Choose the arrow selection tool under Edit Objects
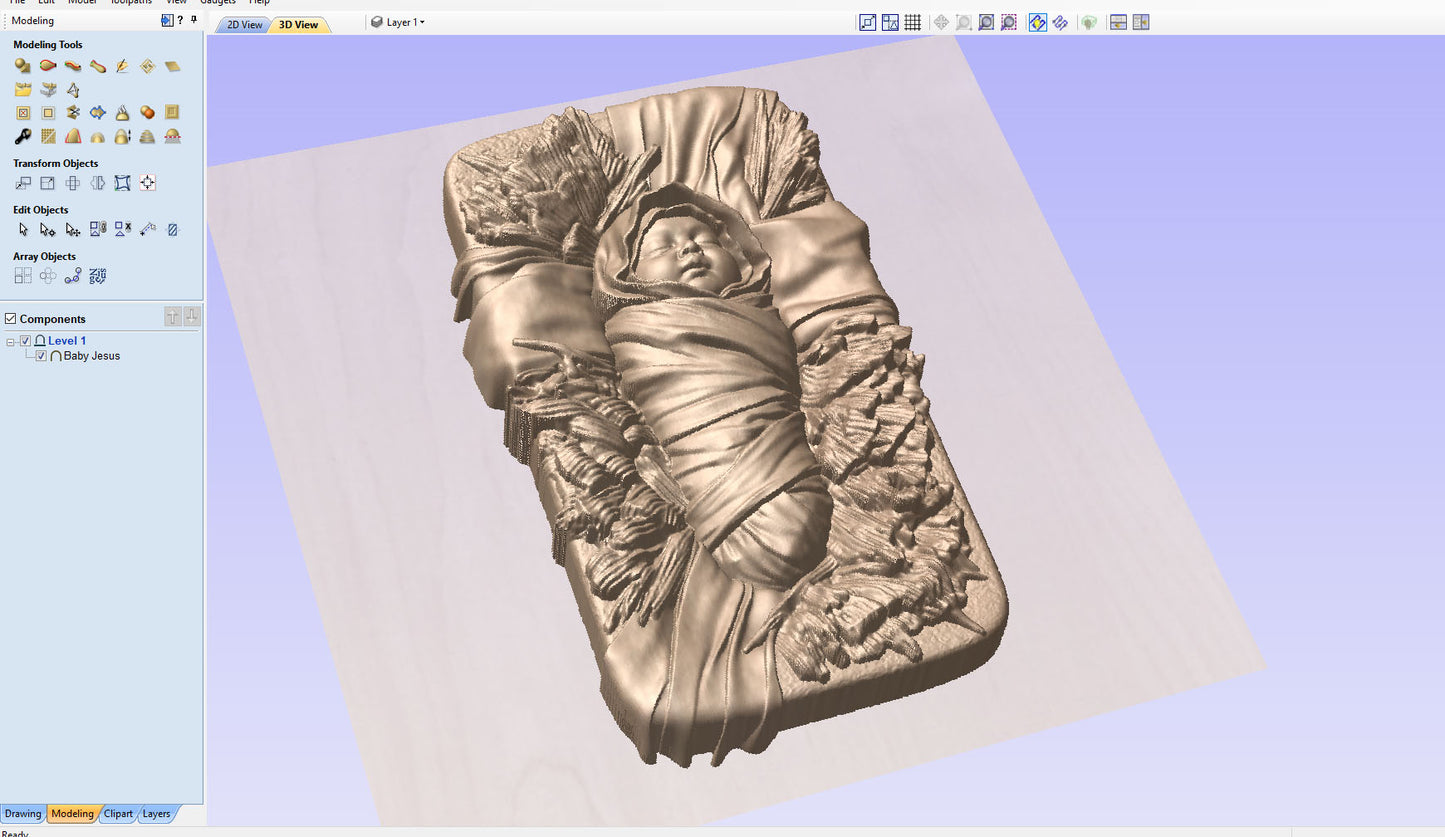This screenshot has width=1445, height=837. [23, 230]
